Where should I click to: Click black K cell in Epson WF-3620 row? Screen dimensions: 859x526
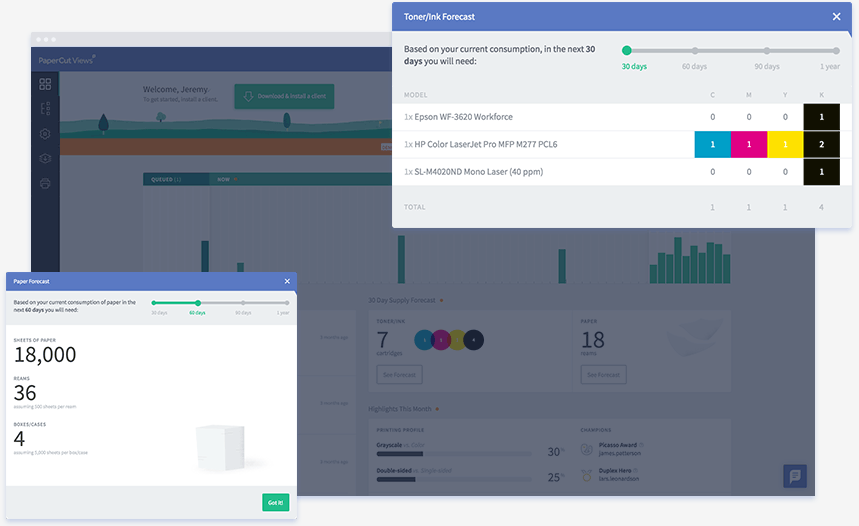pyautogui.click(x=821, y=117)
